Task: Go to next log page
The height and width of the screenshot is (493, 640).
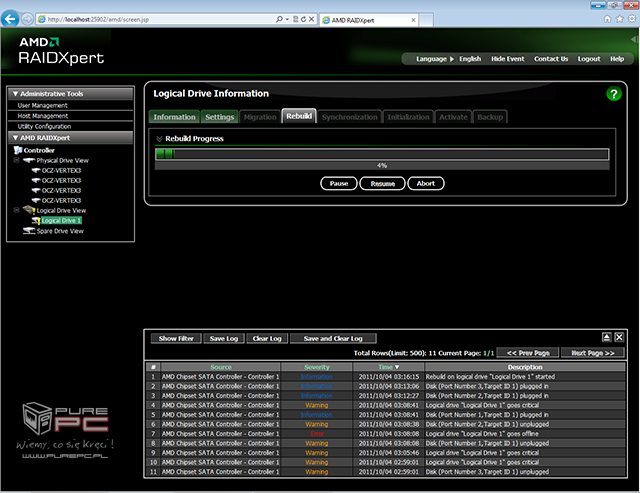Action: pyautogui.click(x=593, y=353)
